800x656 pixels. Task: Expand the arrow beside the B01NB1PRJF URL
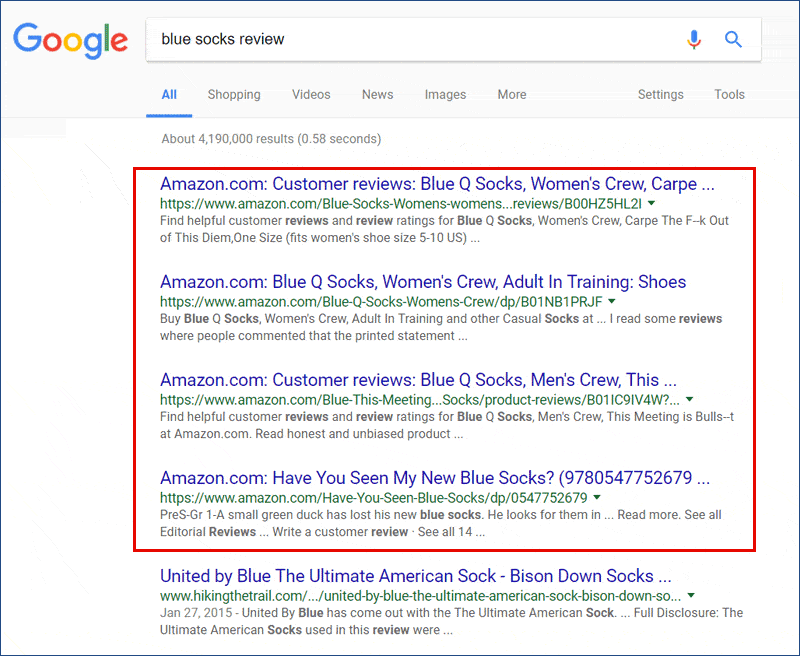point(612,301)
